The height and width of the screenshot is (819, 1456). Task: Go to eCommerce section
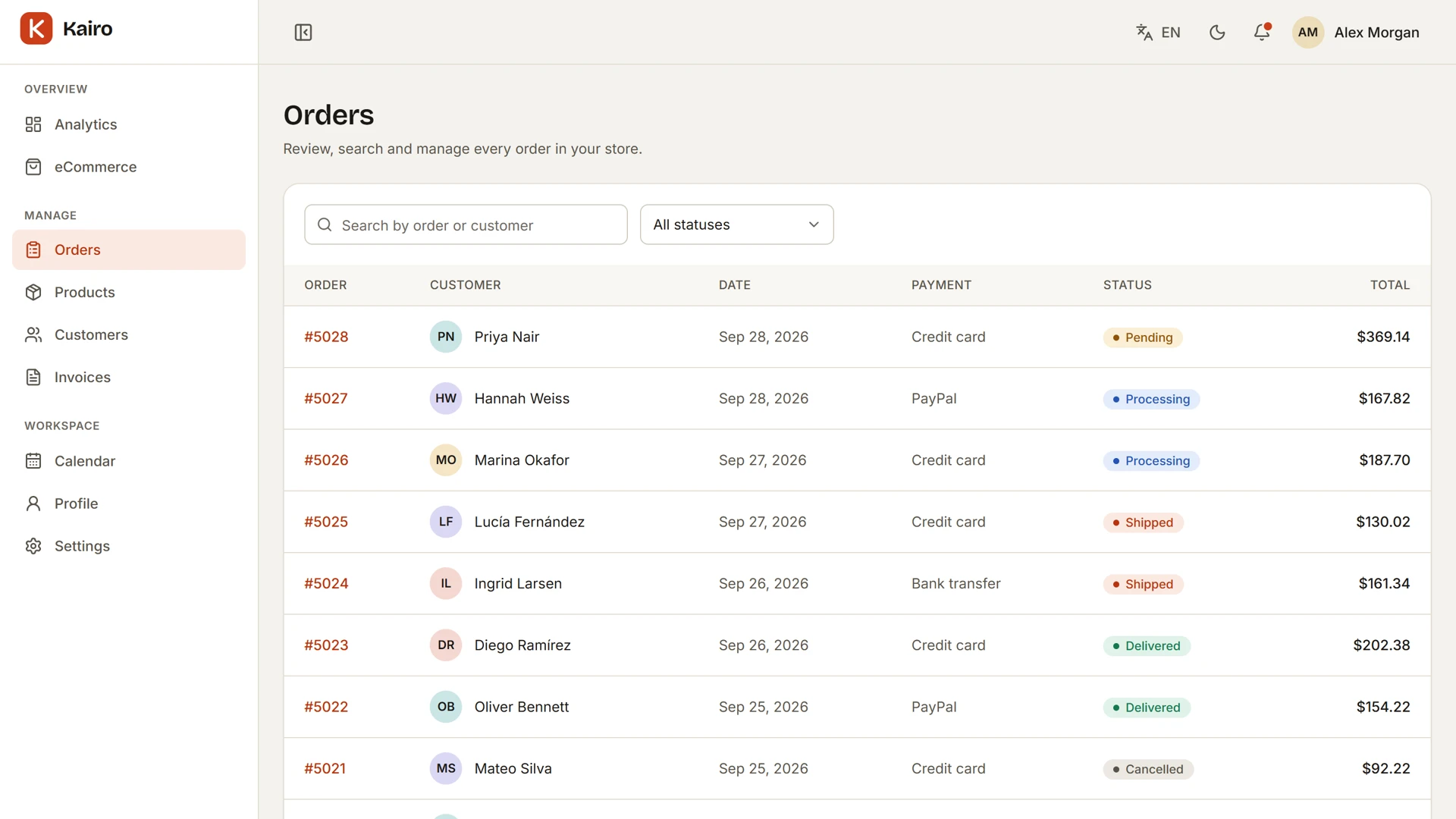[x=129, y=167]
